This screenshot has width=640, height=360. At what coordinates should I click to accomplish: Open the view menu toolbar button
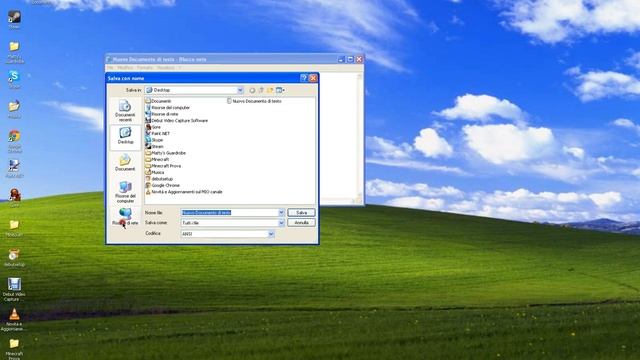point(280,90)
